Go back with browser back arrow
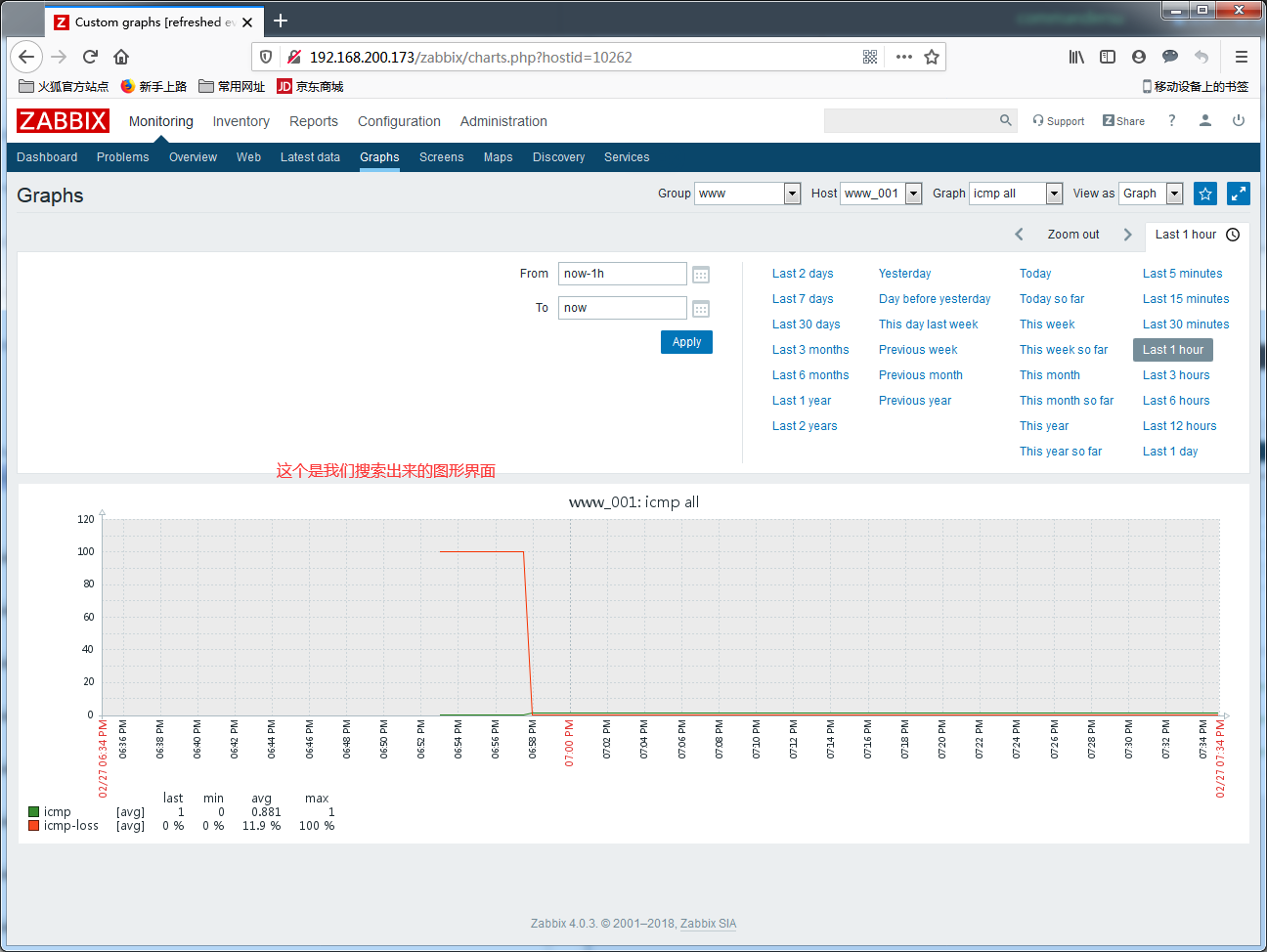The width and height of the screenshot is (1267, 952). point(26,57)
